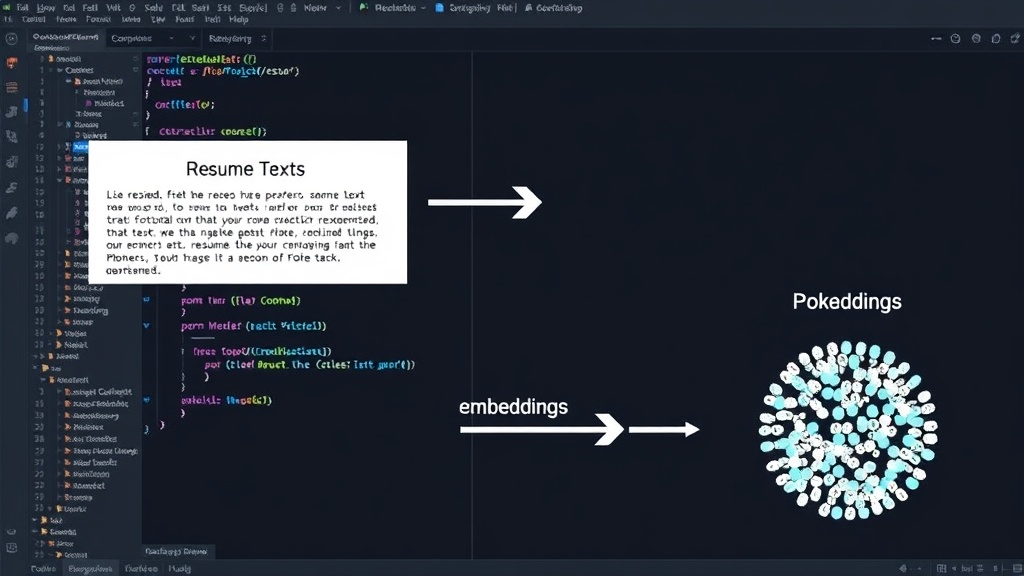Click the bottom-most icon in the left activity bar
This screenshot has width=1024, height=576.
[12, 549]
